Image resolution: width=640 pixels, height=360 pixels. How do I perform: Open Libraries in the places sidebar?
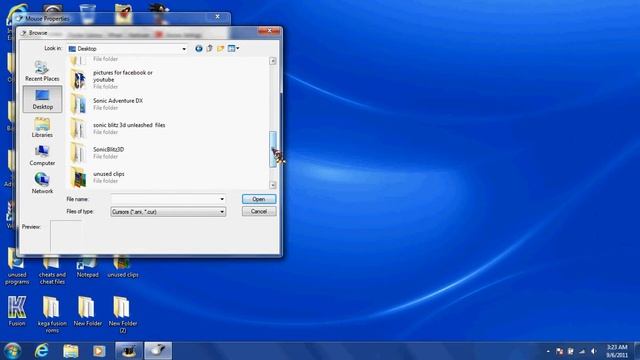42,127
